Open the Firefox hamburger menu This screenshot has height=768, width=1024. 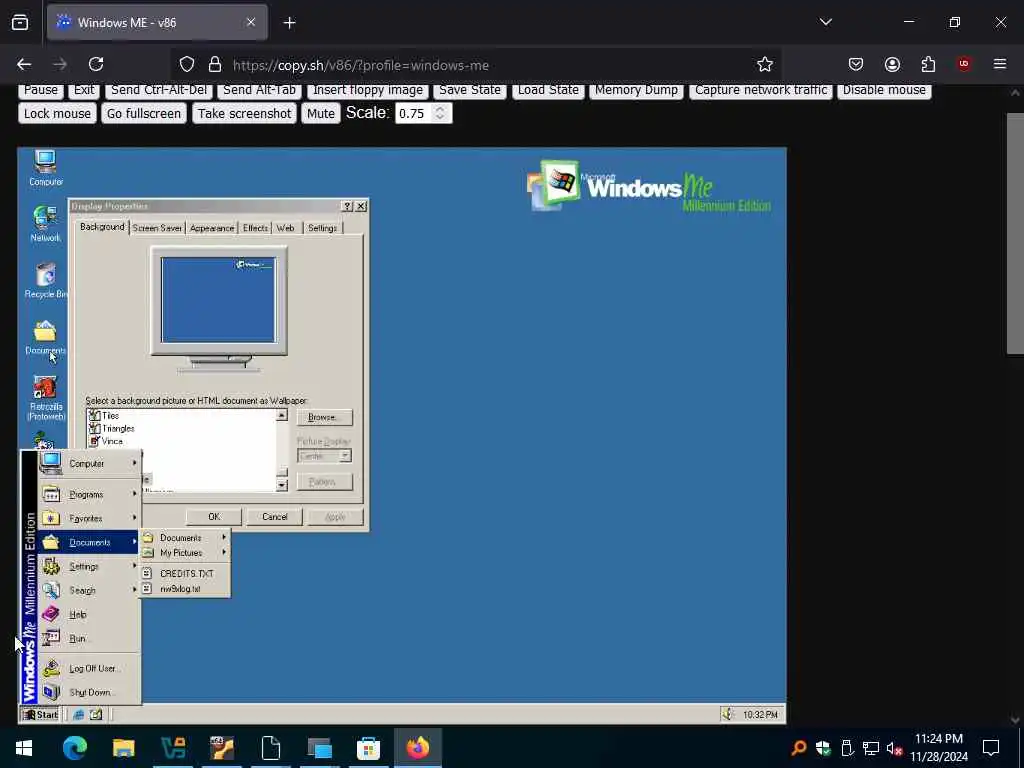[x=1000, y=64]
